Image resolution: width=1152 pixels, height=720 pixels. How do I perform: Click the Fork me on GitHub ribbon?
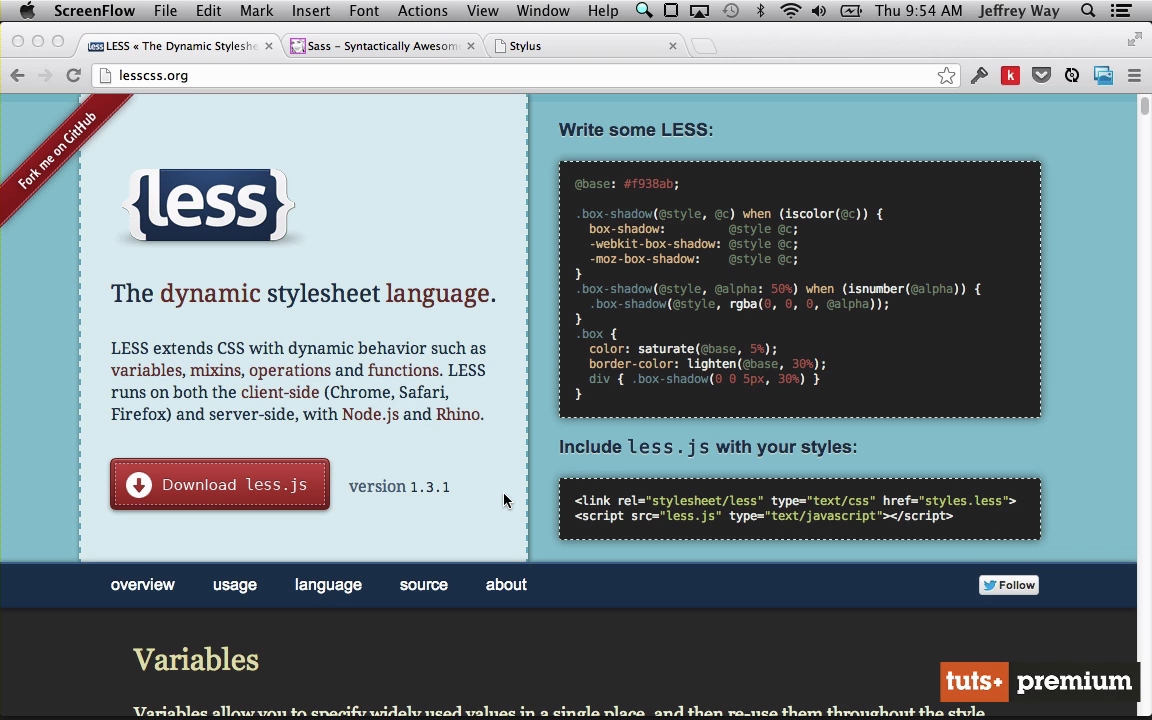click(57, 151)
